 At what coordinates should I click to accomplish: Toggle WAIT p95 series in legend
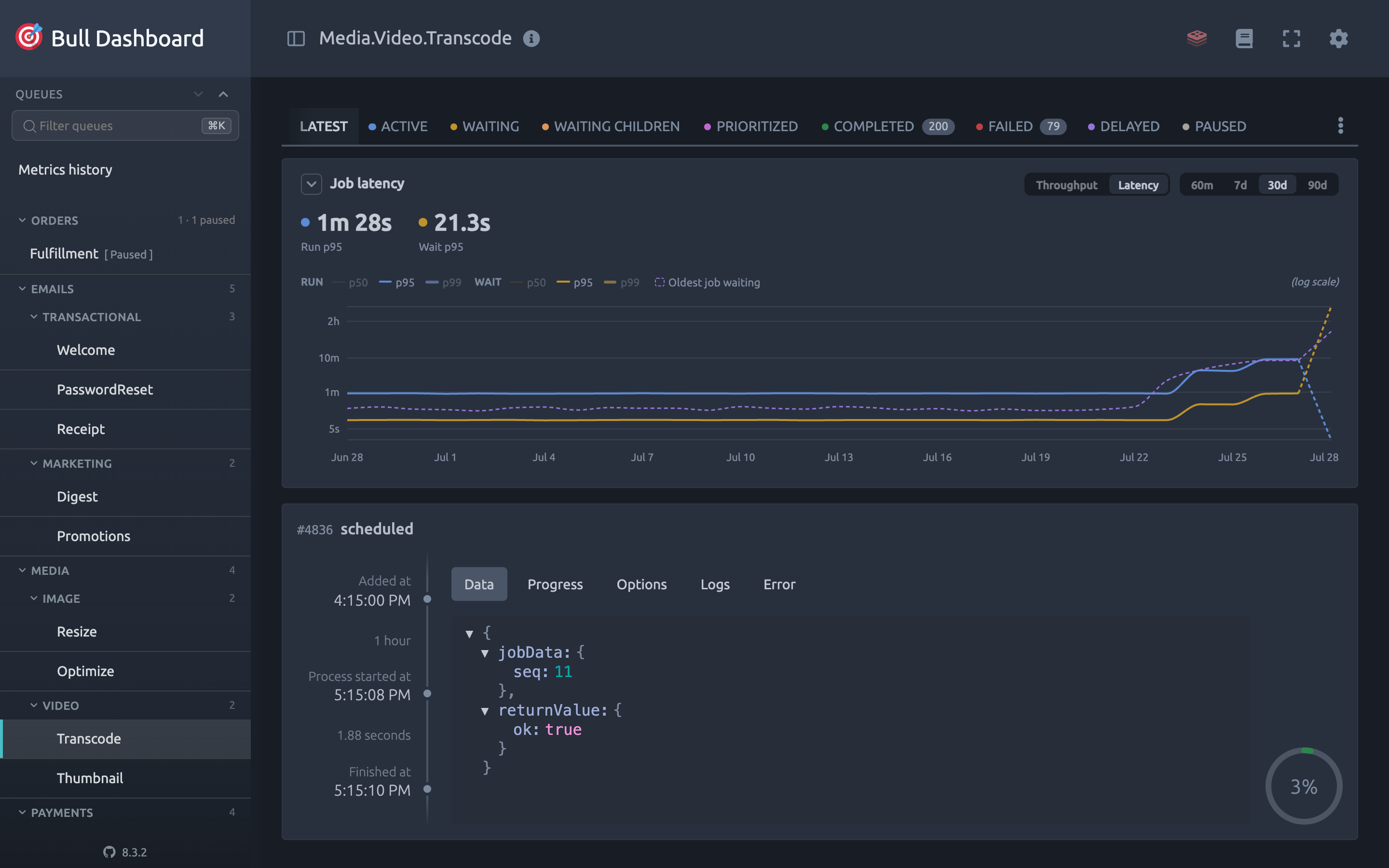tap(574, 283)
